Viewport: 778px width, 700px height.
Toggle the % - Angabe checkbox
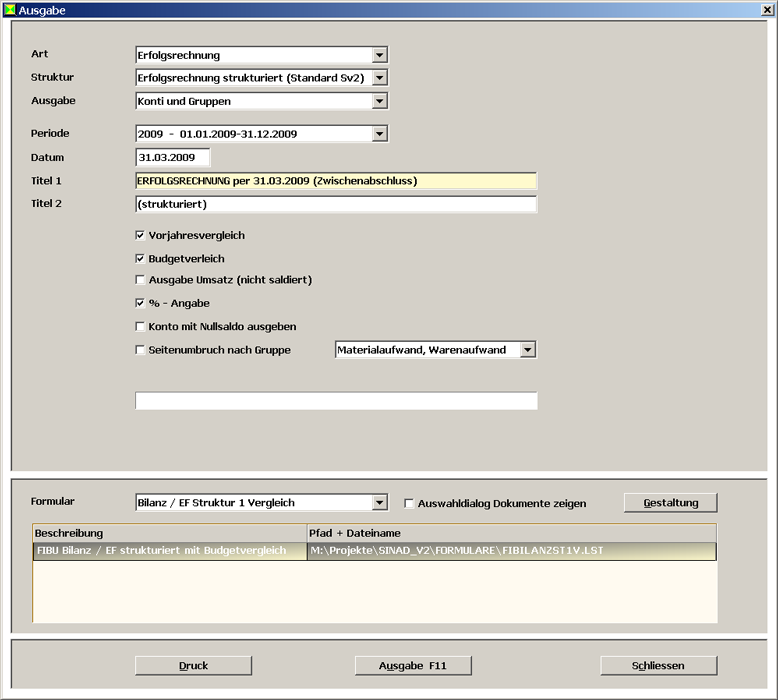[x=141, y=303]
